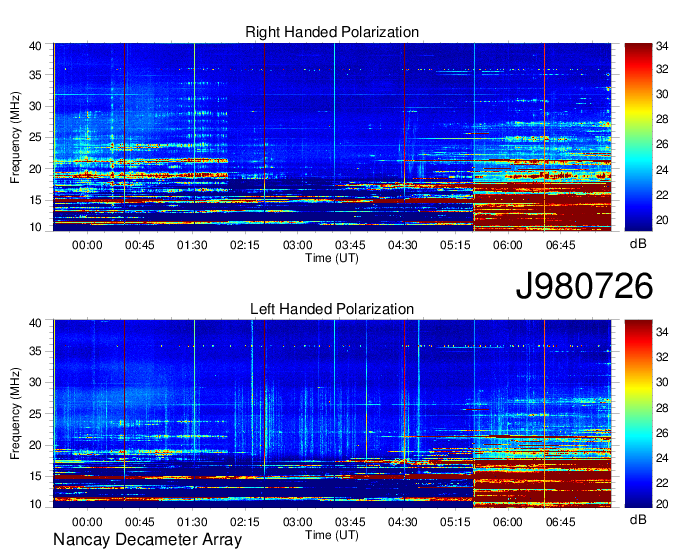Click the color bar beside the Right Handed plot
Screen dimensions: 680x552
pyautogui.click(x=638, y=137)
